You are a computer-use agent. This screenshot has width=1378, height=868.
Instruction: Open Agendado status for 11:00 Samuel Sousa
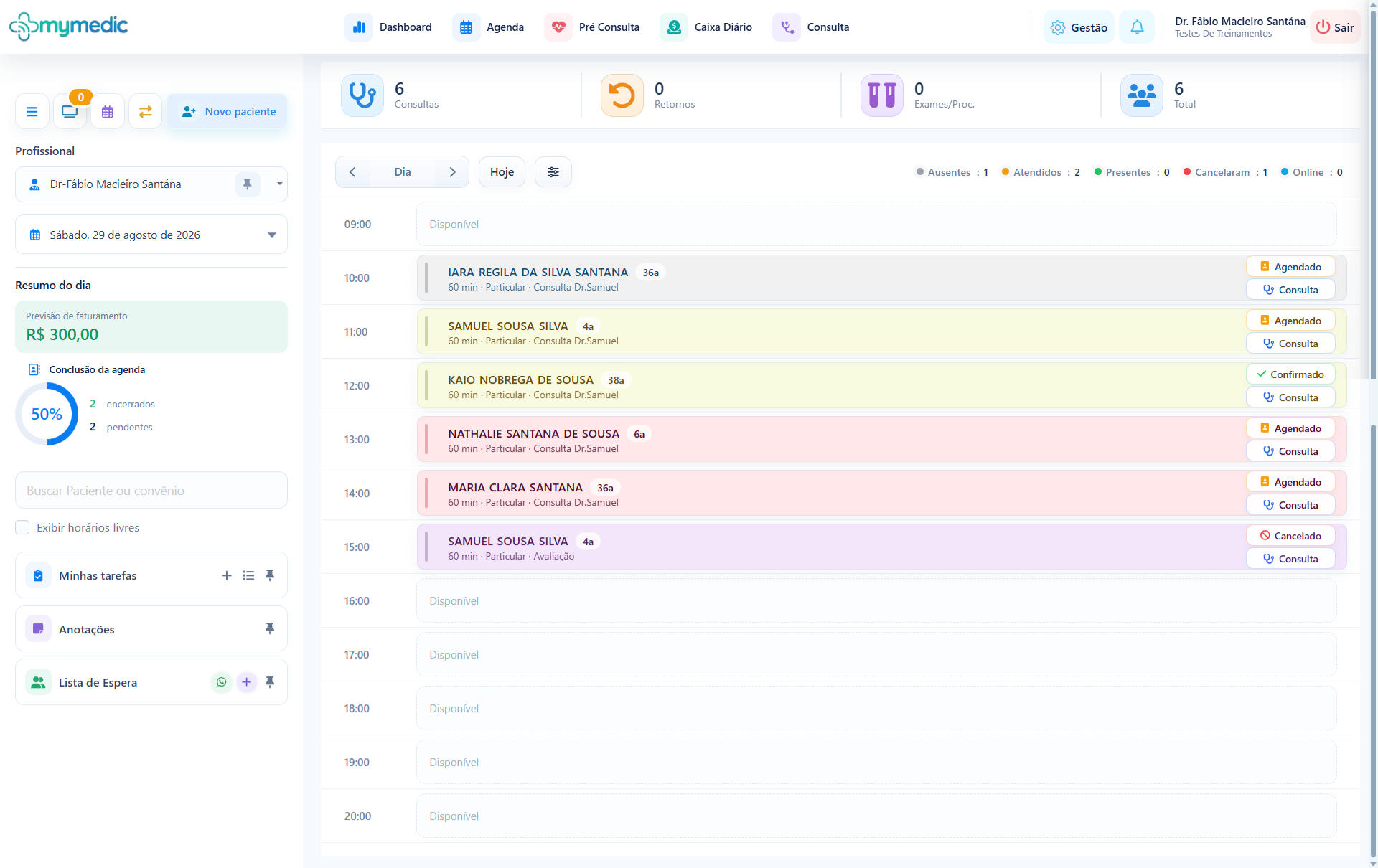pos(1290,321)
